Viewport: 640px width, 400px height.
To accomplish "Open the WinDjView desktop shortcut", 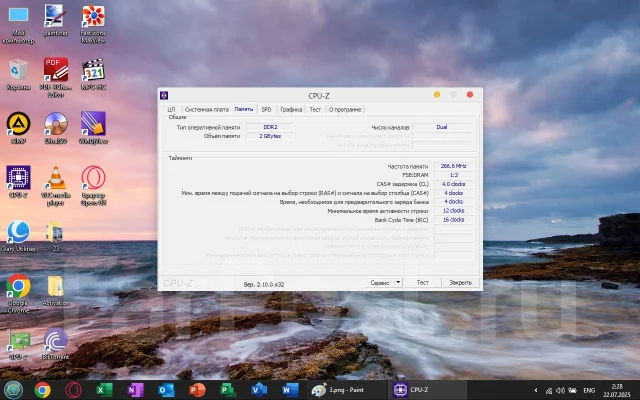I will click(x=93, y=128).
